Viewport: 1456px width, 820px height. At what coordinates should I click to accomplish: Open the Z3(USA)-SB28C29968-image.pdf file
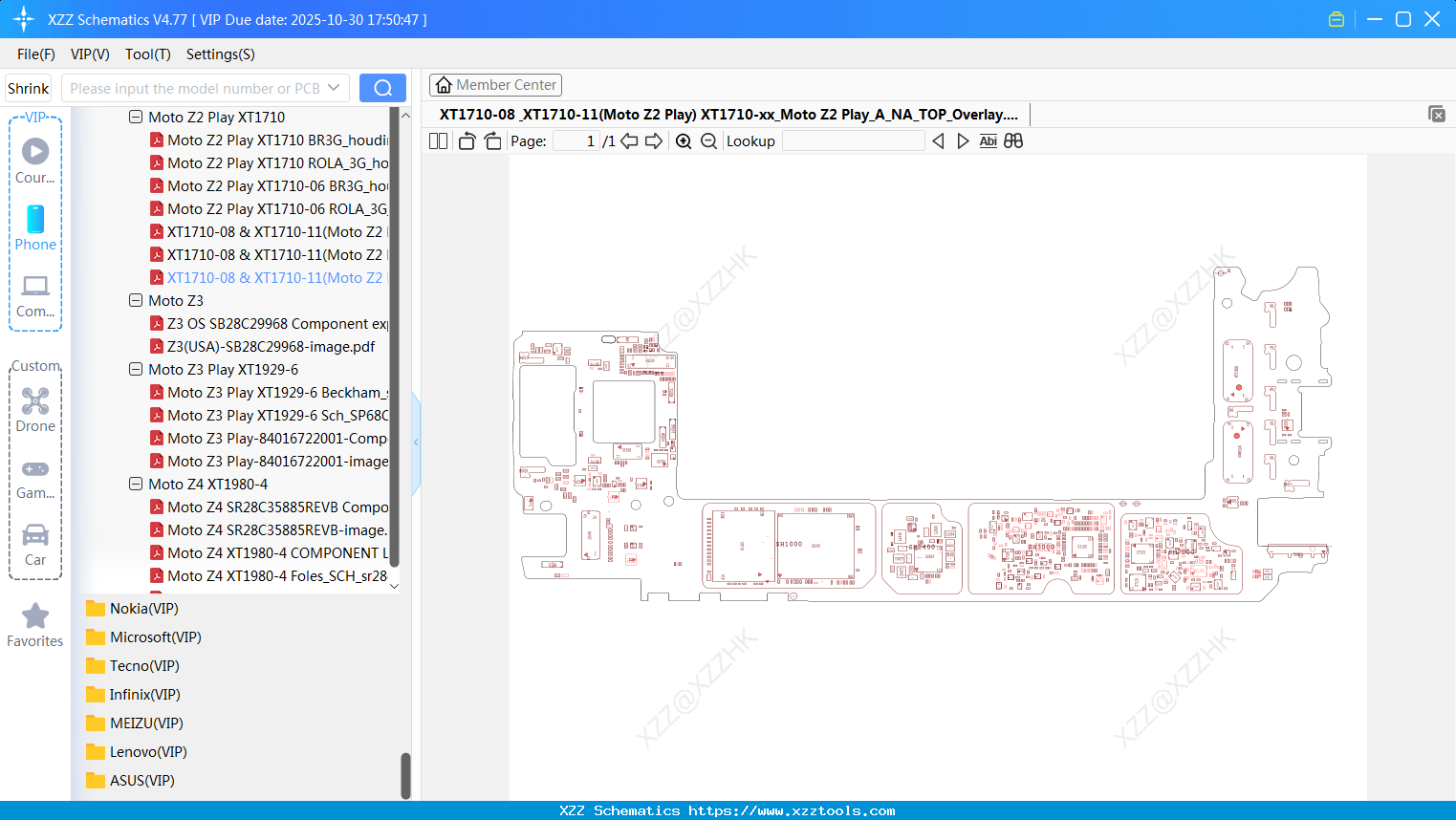click(x=271, y=347)
